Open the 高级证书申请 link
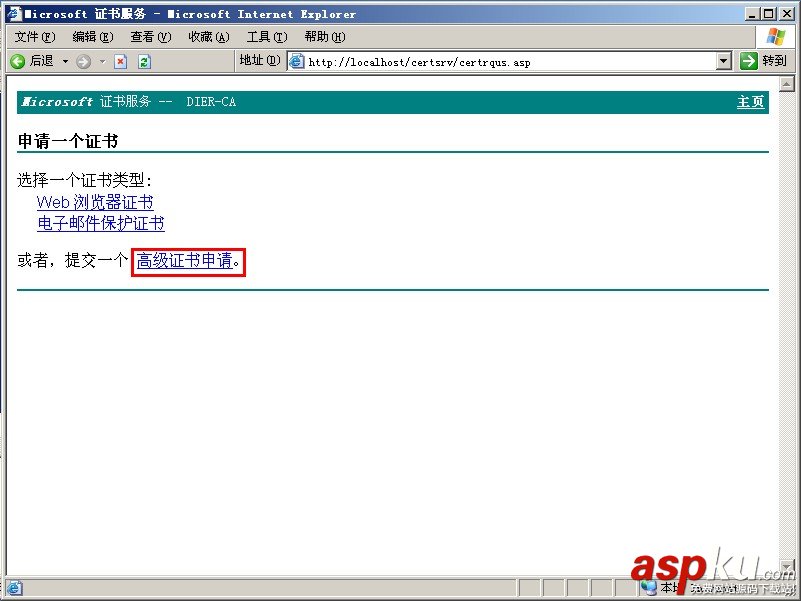The image size is (801, 601). (185, 261)
